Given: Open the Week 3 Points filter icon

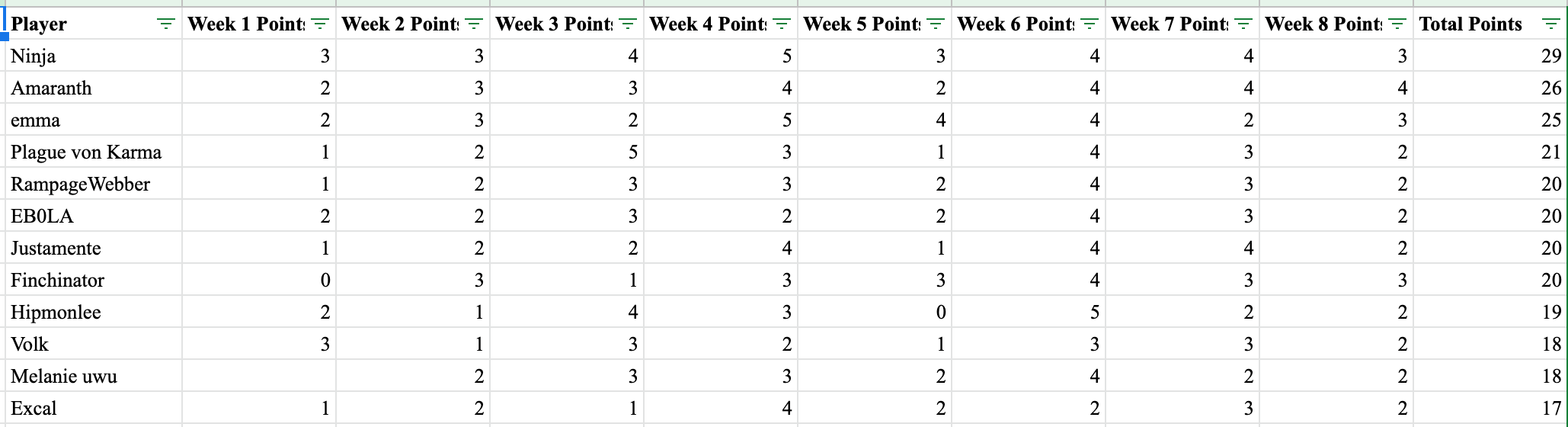Looking at the screenshot, I should [628, 24].
